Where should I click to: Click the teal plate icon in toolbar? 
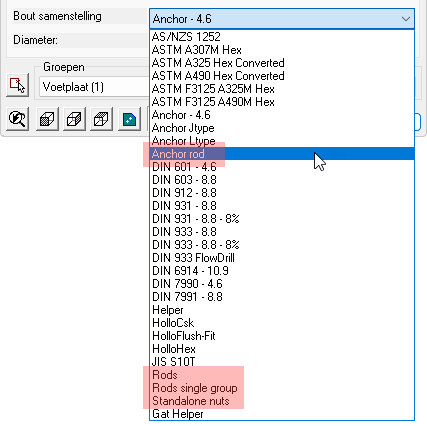(x=129, y=119)
